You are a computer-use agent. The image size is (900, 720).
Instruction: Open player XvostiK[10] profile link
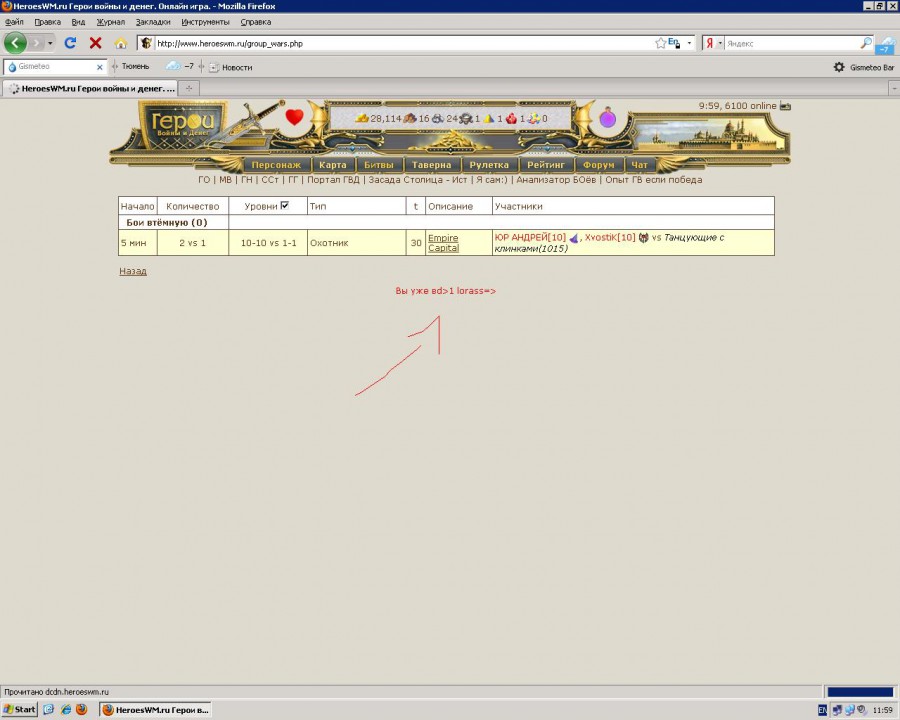tap(610, 237)
